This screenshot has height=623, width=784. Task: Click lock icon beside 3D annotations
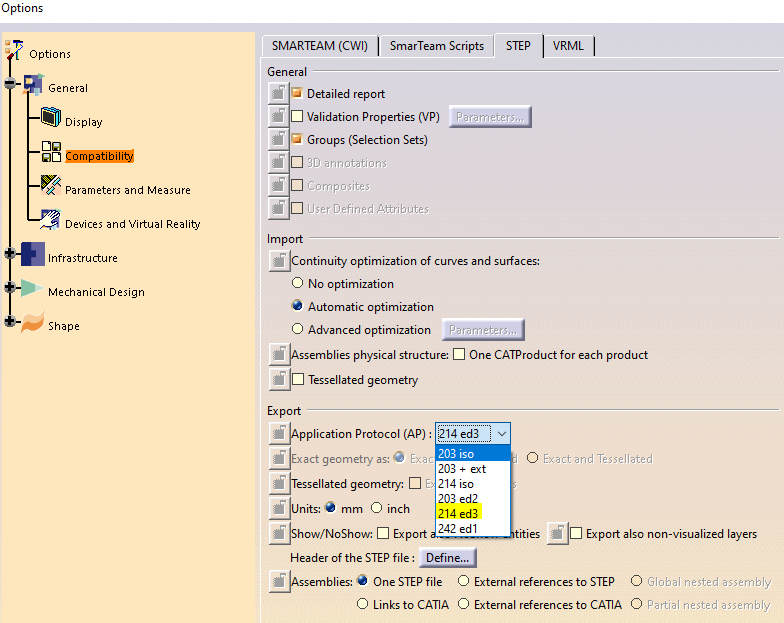[x=278, y=162]
